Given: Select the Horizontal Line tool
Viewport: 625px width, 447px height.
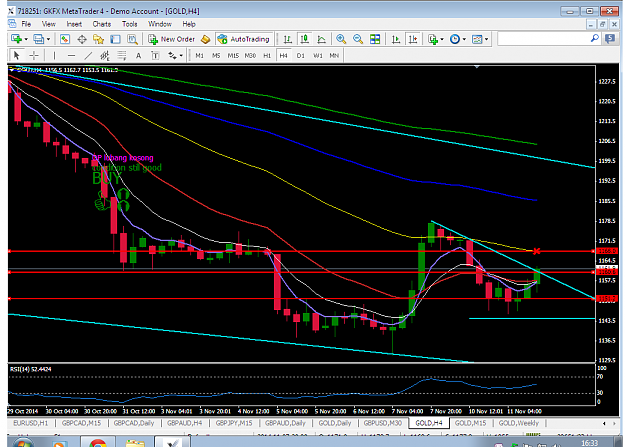Looking at the screenshot, I should pyautogui.click(x=71, y=55).
